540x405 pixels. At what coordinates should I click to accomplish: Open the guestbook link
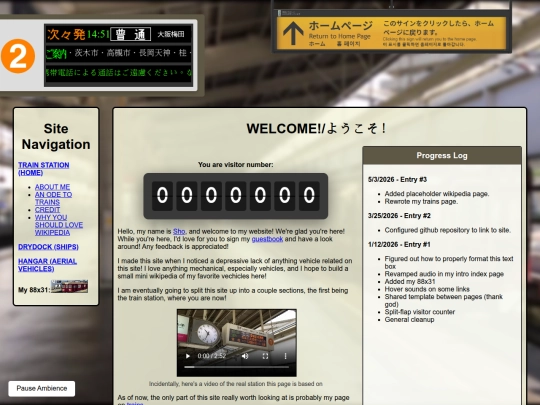(267, 239)
